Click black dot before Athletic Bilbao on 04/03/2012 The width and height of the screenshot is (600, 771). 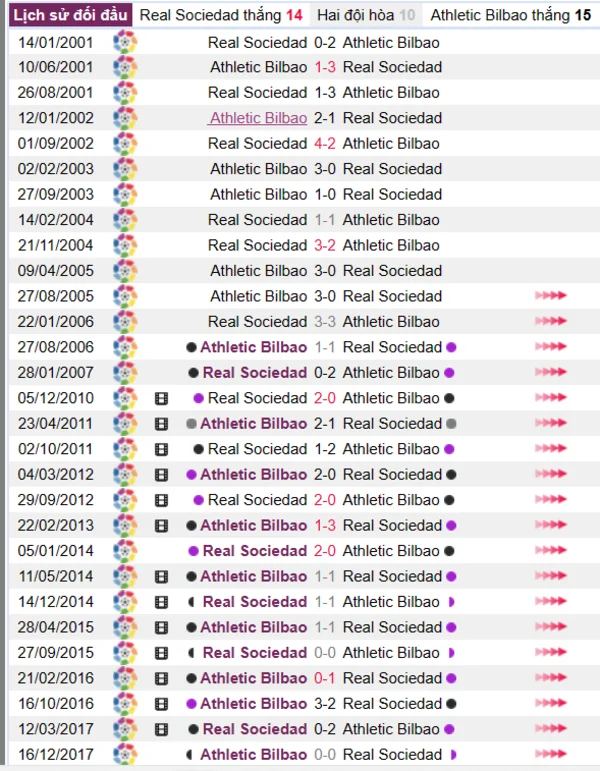coord(191,474)
